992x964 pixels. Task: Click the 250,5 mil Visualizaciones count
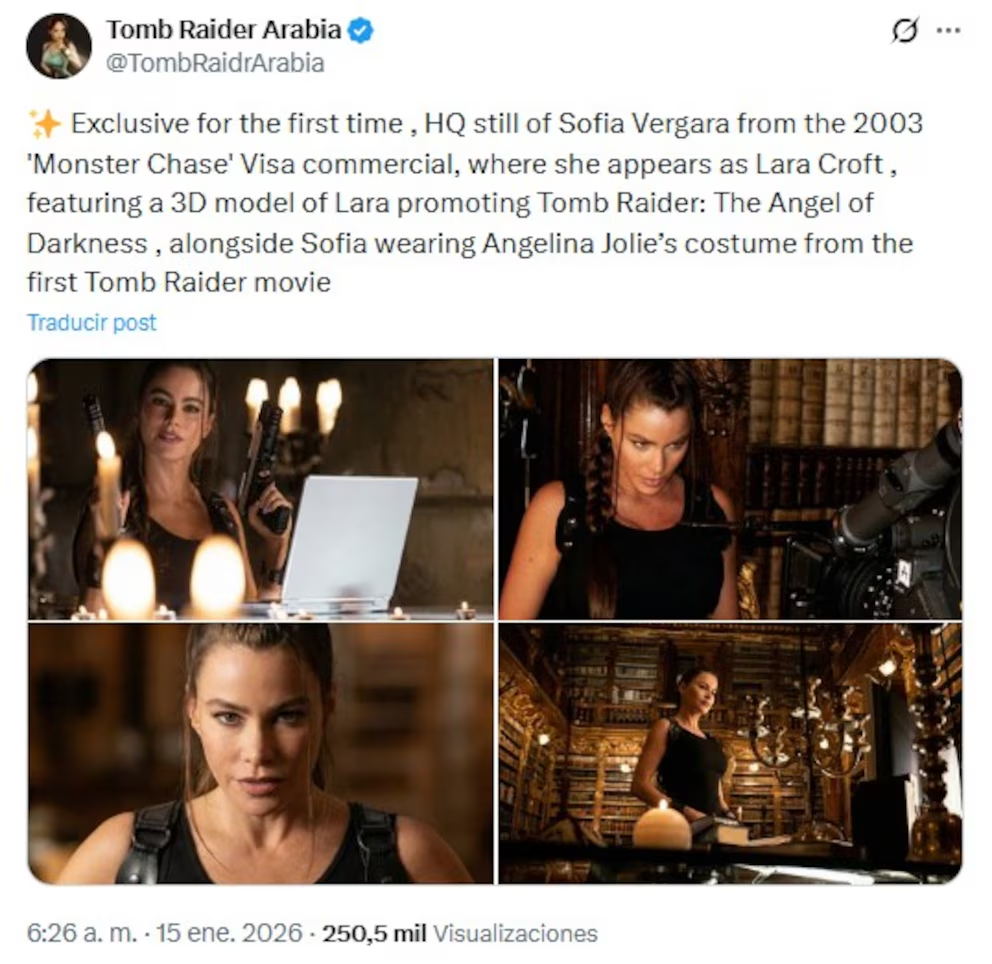460,933
